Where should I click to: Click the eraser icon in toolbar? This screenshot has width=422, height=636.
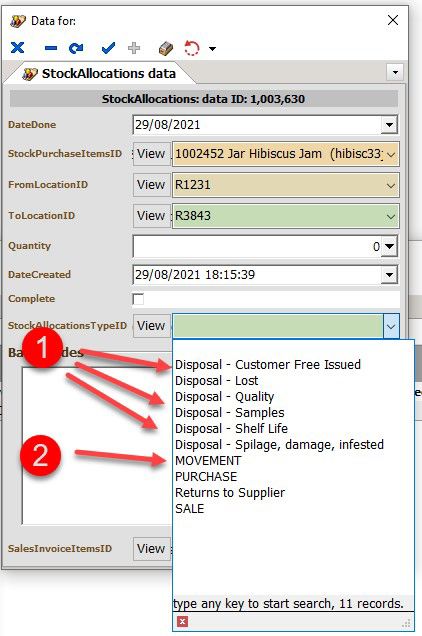(166, 48)
